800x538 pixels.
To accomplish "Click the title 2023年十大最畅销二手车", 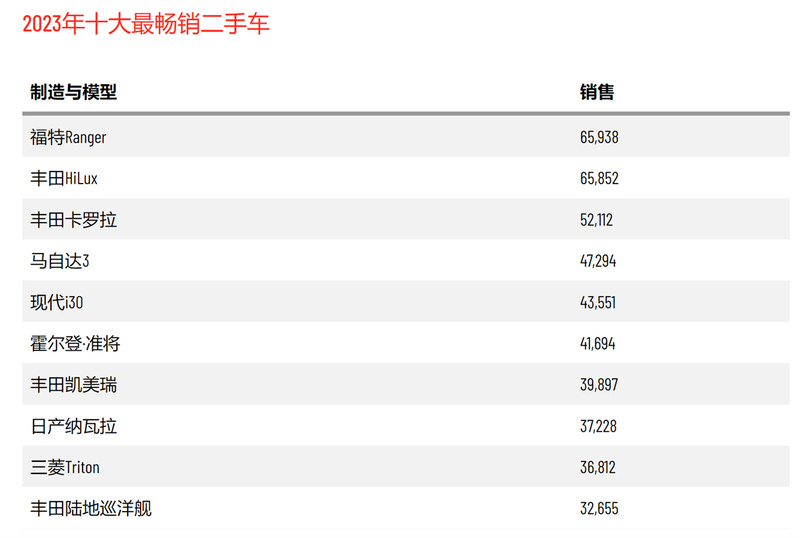I will (146, 24).
